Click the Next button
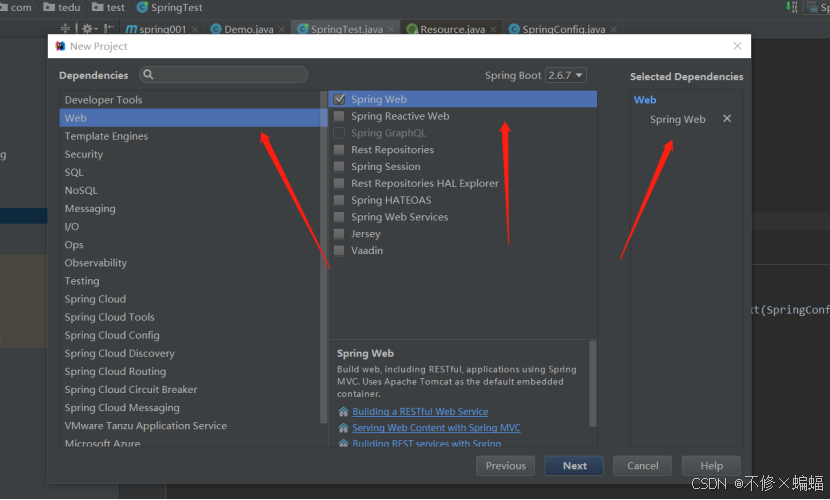Screen dimensions: 830x500 coord(574,466)
